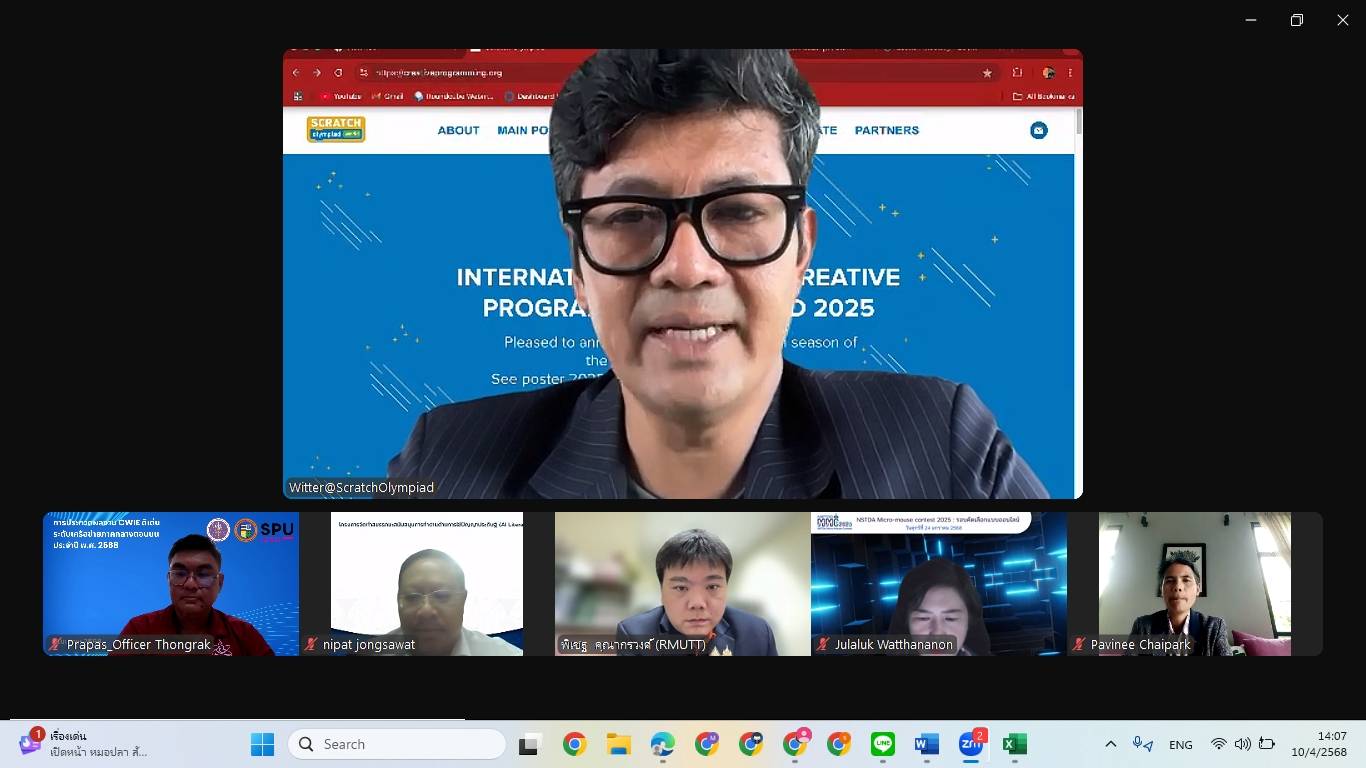Open the Windows Start menu
Viewport: 1366px width, 768px height.
coord(262,744)
